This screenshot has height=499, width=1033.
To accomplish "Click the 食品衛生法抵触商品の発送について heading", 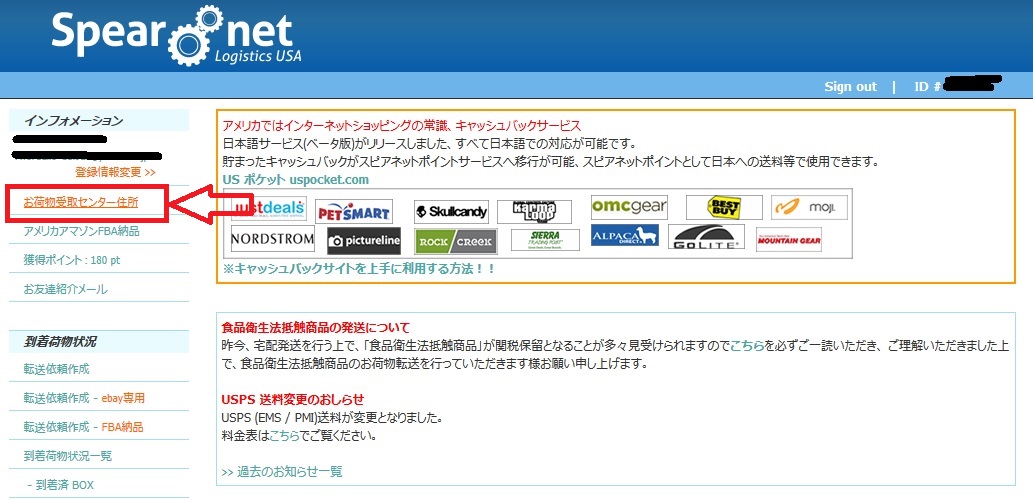I will click(x=316, y=327).
